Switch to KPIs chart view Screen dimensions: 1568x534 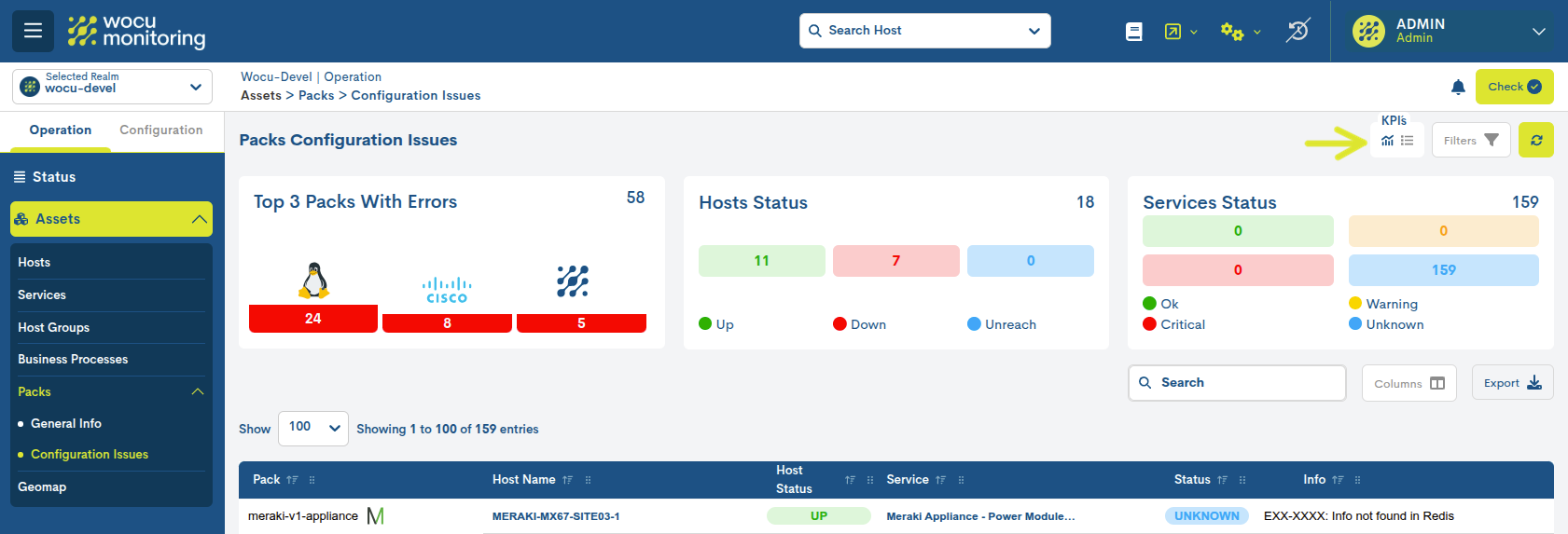pyautogui.click(x=1388, y=141)
